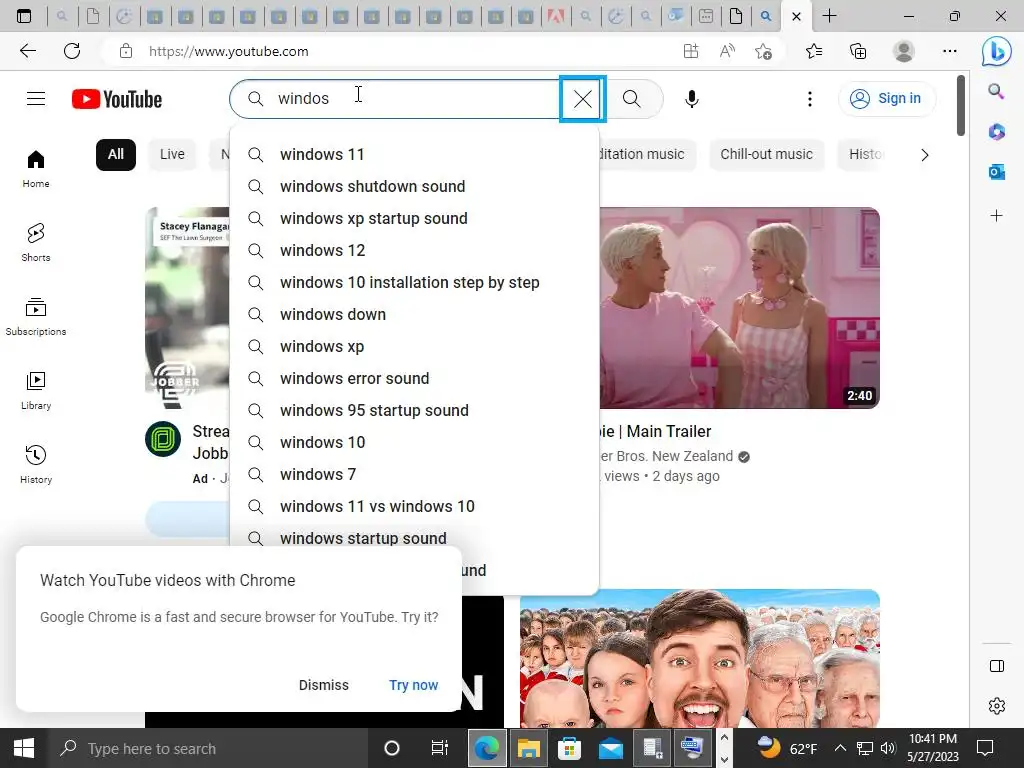
Task: Open Bros. New Zealand channel link
Action: [x=666, y=456]
